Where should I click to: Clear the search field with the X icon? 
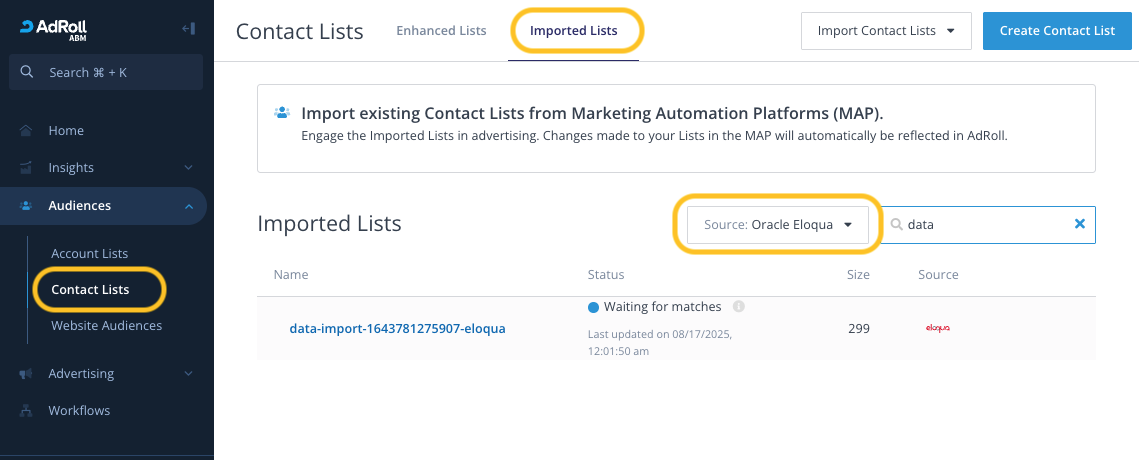1079,225
